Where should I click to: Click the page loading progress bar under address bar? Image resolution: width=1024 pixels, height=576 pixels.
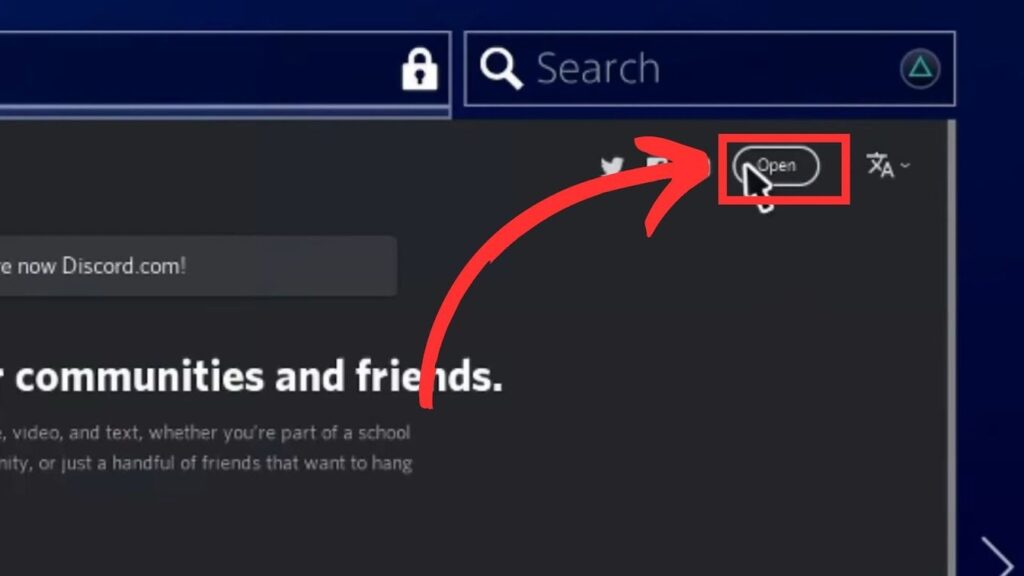tap(225, 112)
